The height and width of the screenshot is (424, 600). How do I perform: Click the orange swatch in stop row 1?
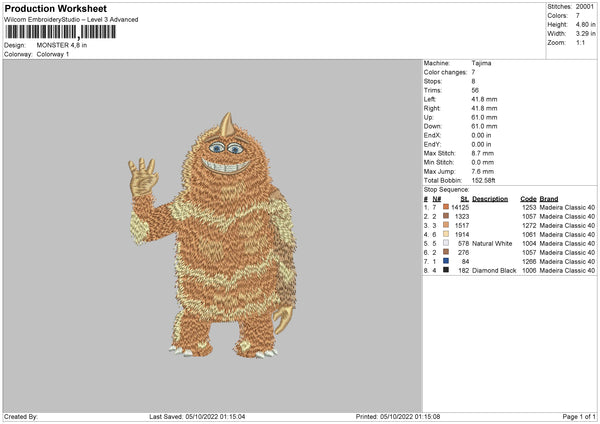tap(446, 207)
